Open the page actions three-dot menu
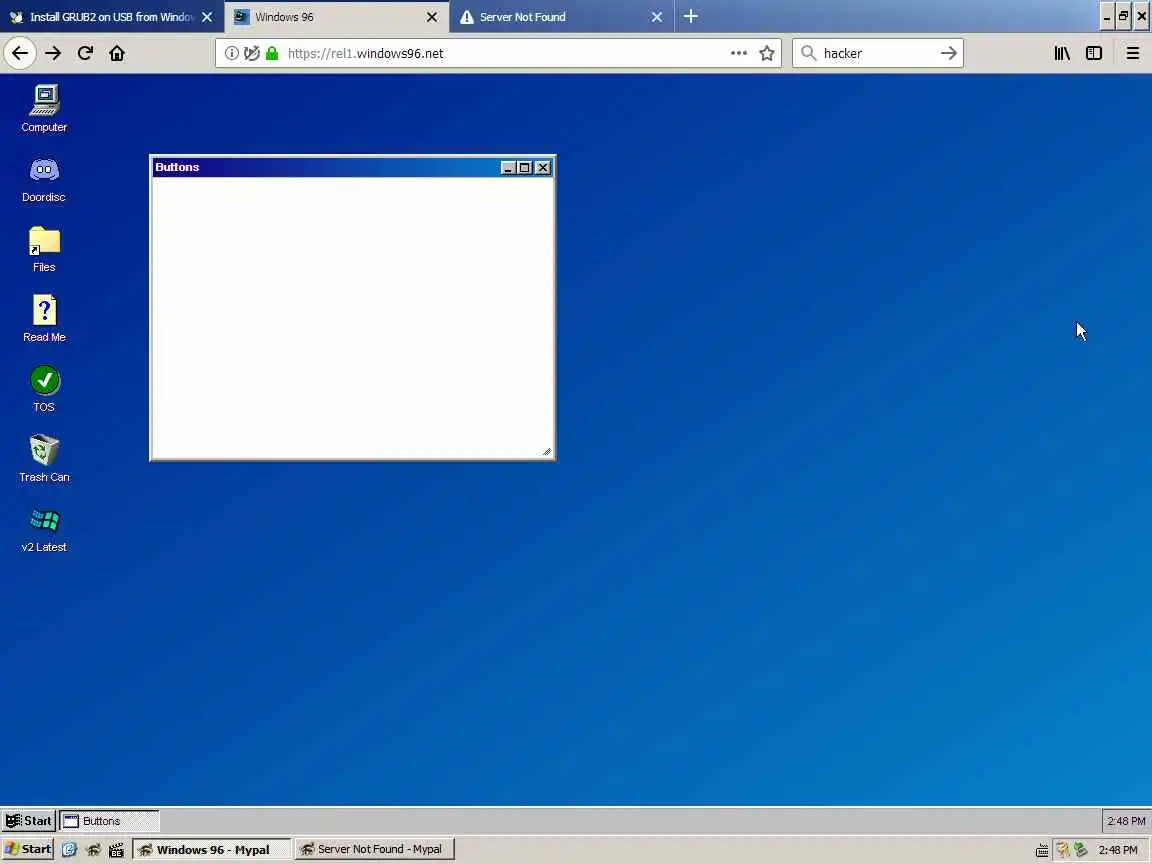 739,53
